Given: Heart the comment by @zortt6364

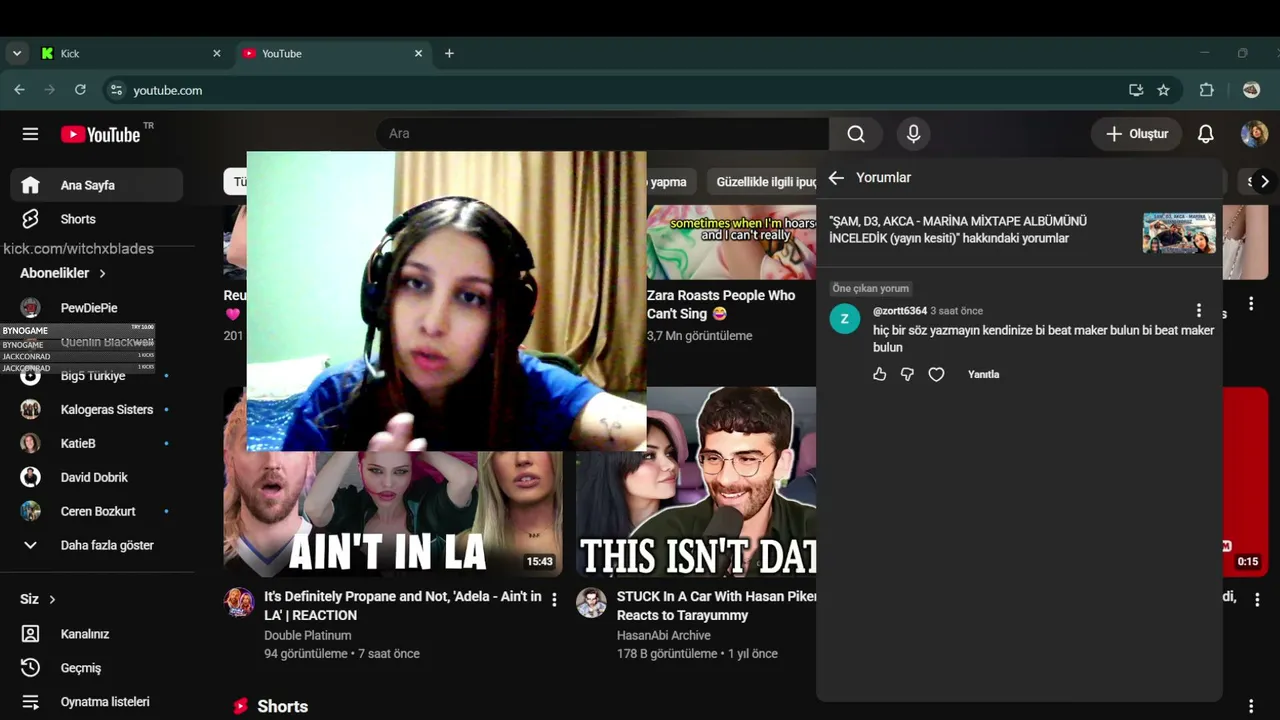Looking at the screenshot, I should pyautogui.click(x=936, y=374).
